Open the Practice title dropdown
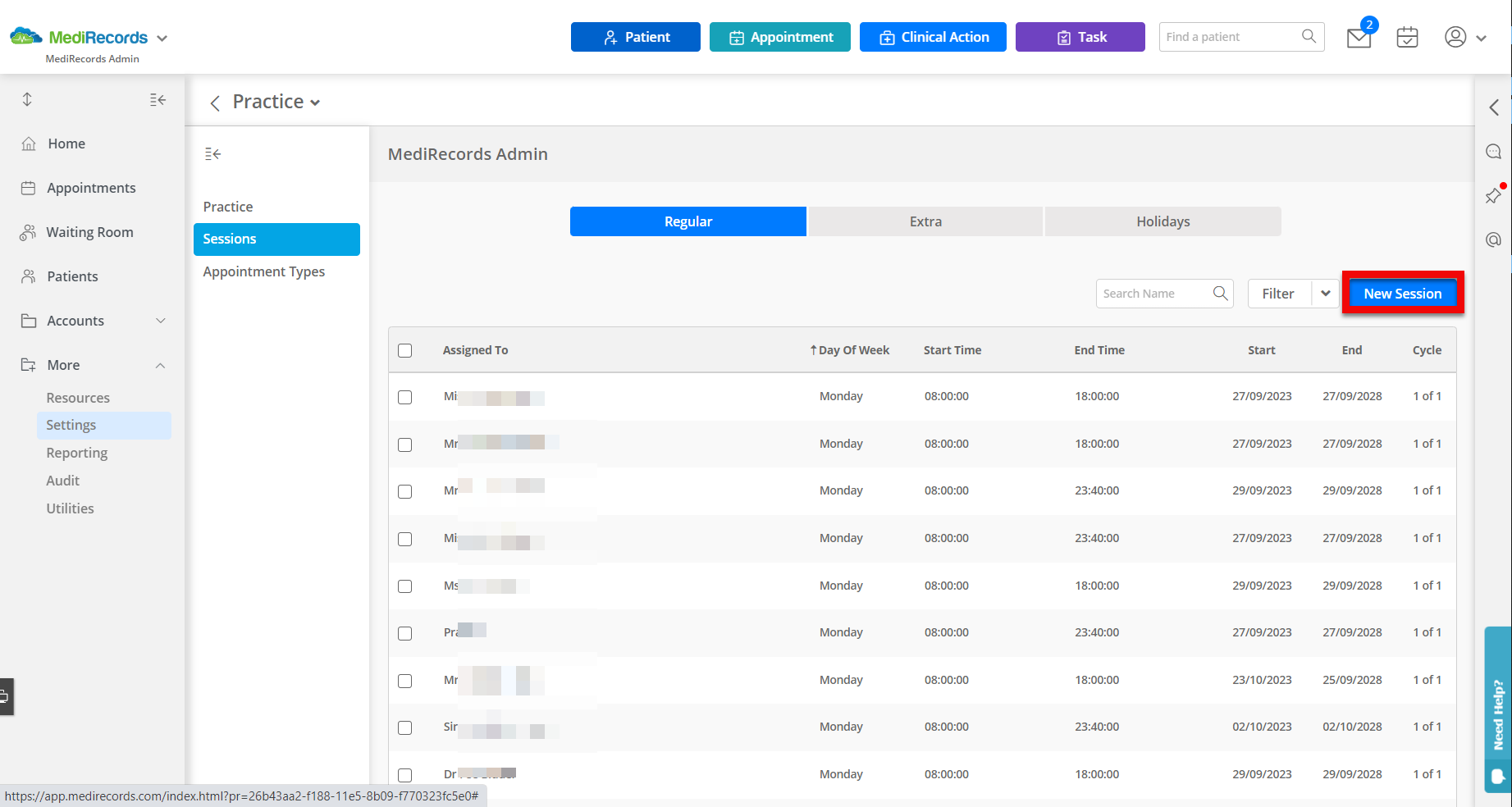The width and height of the screenshot is (1512, 807). pos(315,103)
